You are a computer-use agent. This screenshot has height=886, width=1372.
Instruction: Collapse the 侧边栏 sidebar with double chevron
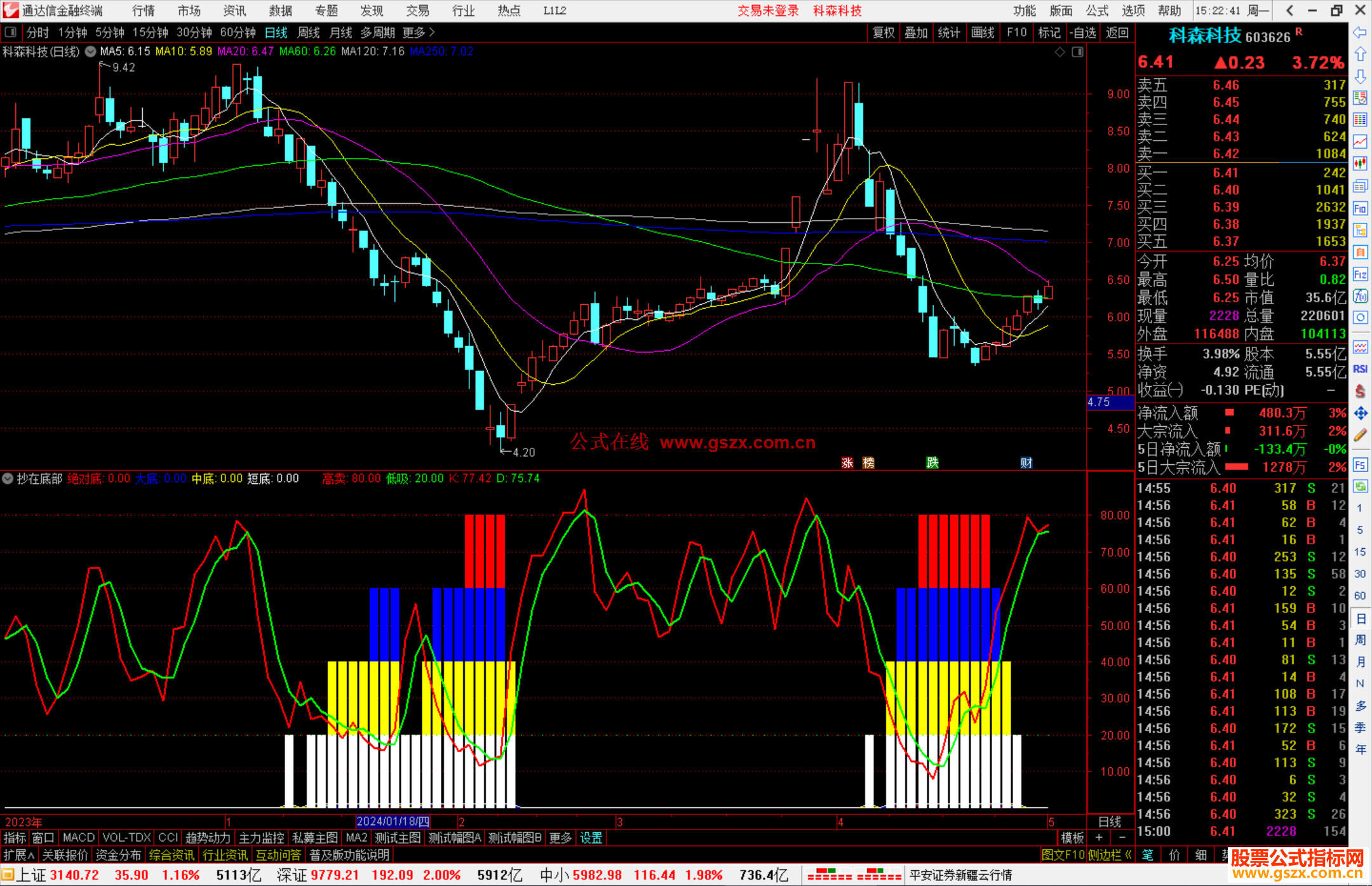coord(1128,855)
